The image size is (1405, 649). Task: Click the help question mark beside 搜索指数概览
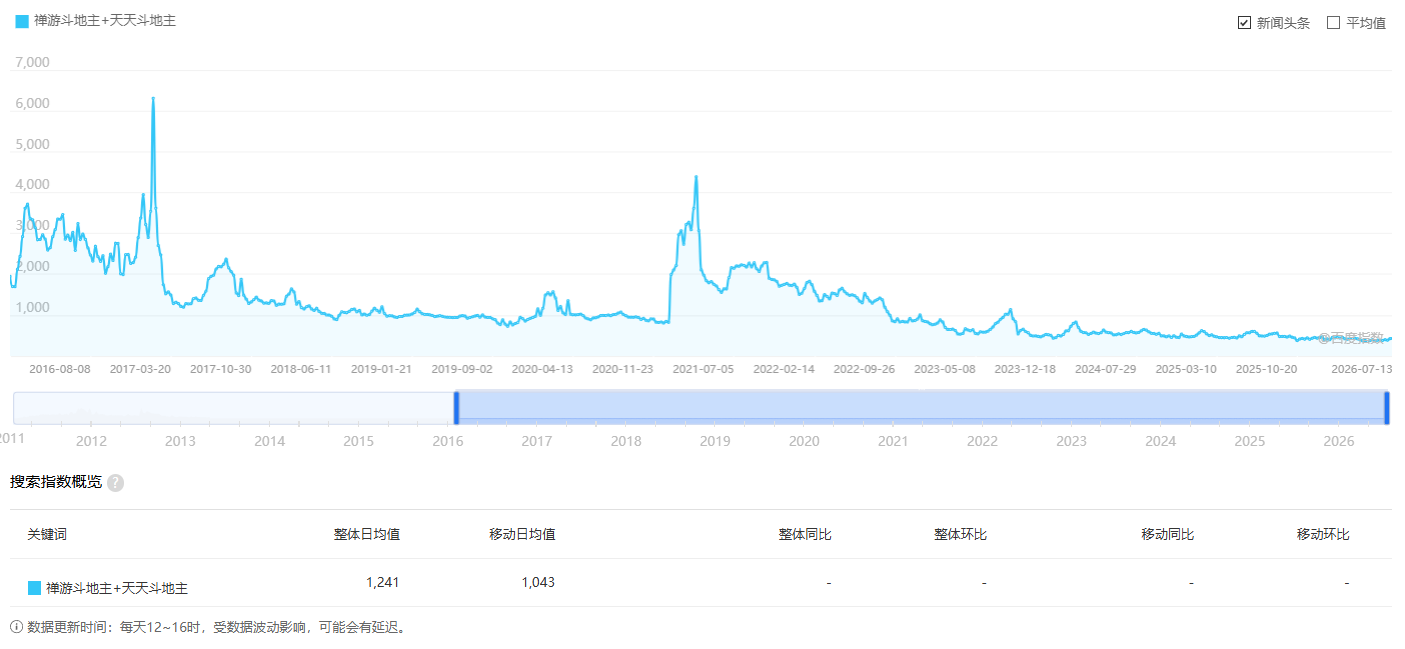116,483
